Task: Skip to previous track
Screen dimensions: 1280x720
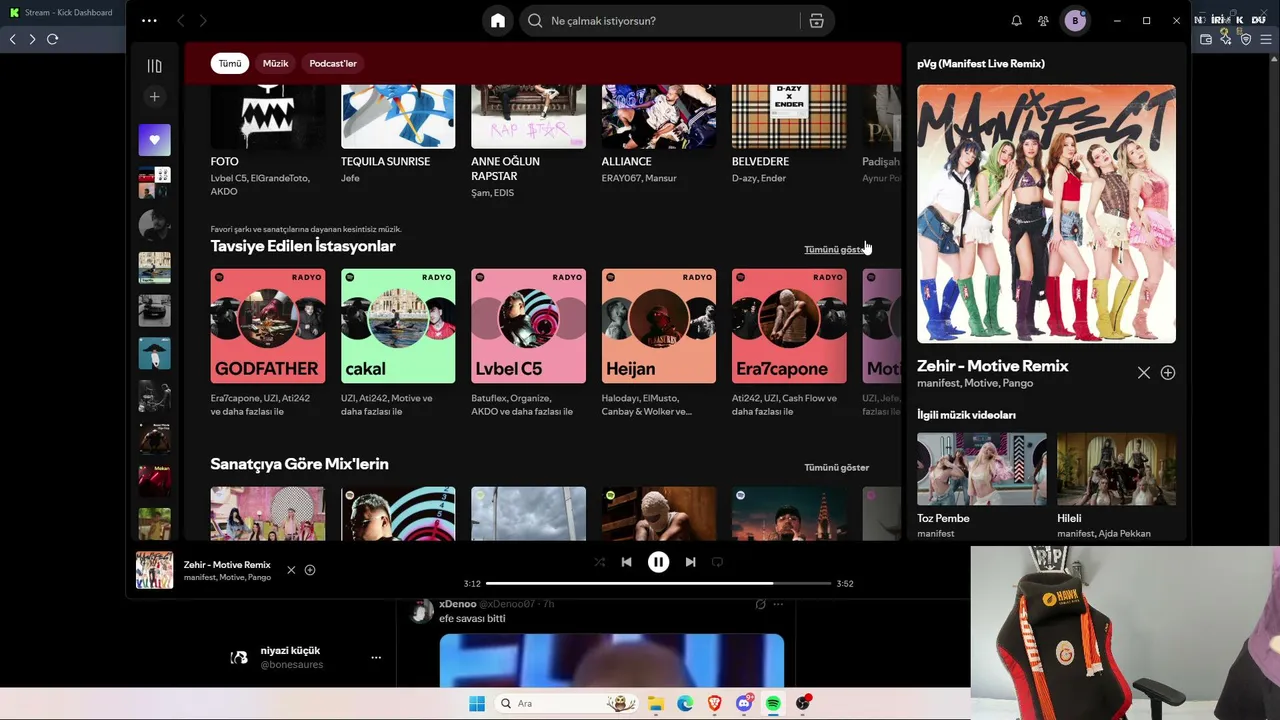Action: [x=626, y=562]
